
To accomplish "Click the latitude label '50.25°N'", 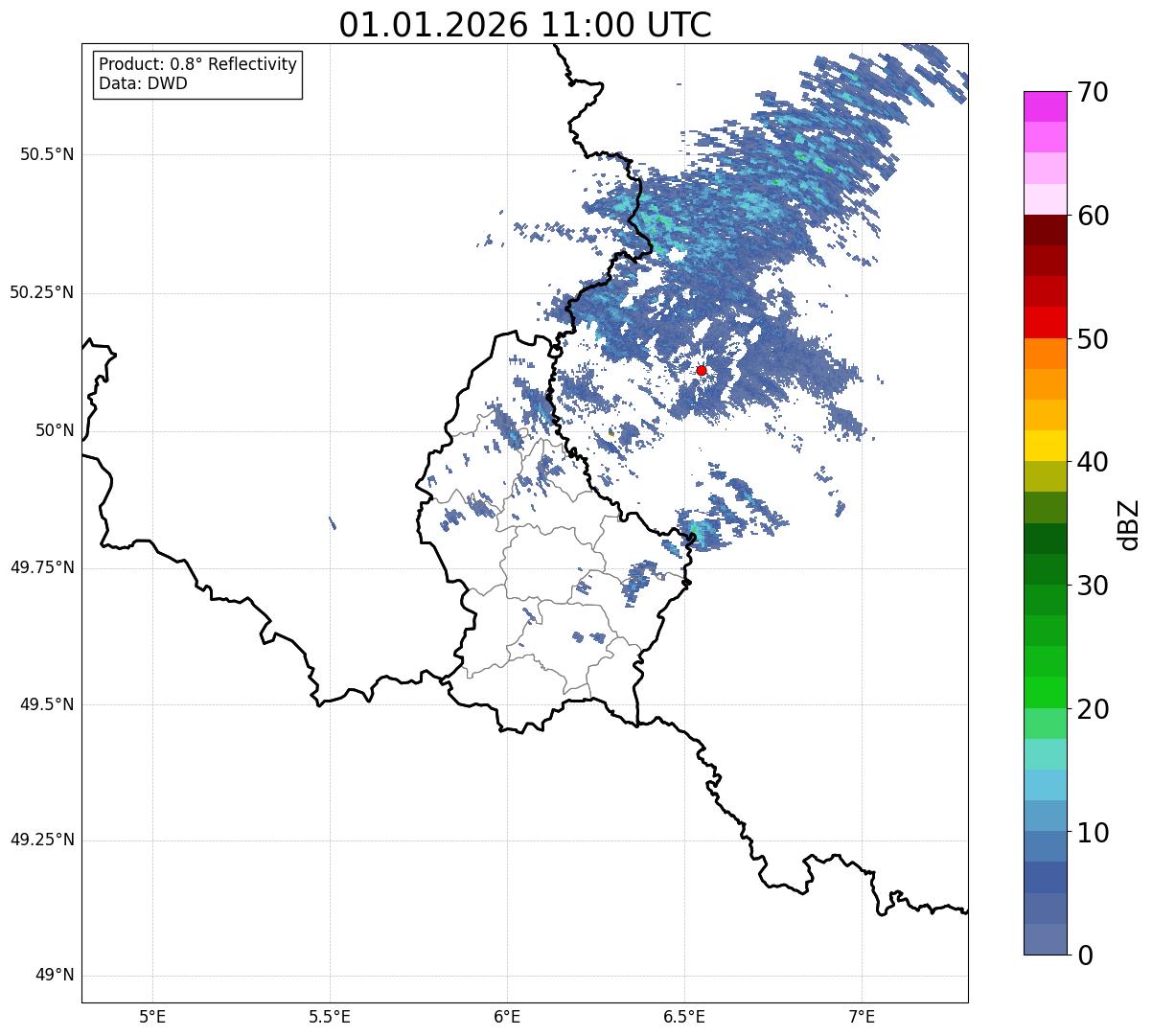I will (41, 292).
